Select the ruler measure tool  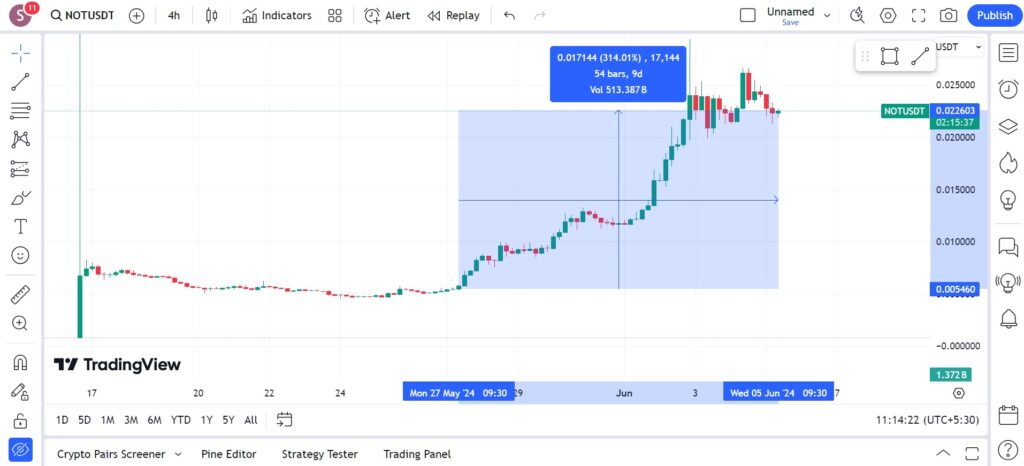tap(20, 294)
